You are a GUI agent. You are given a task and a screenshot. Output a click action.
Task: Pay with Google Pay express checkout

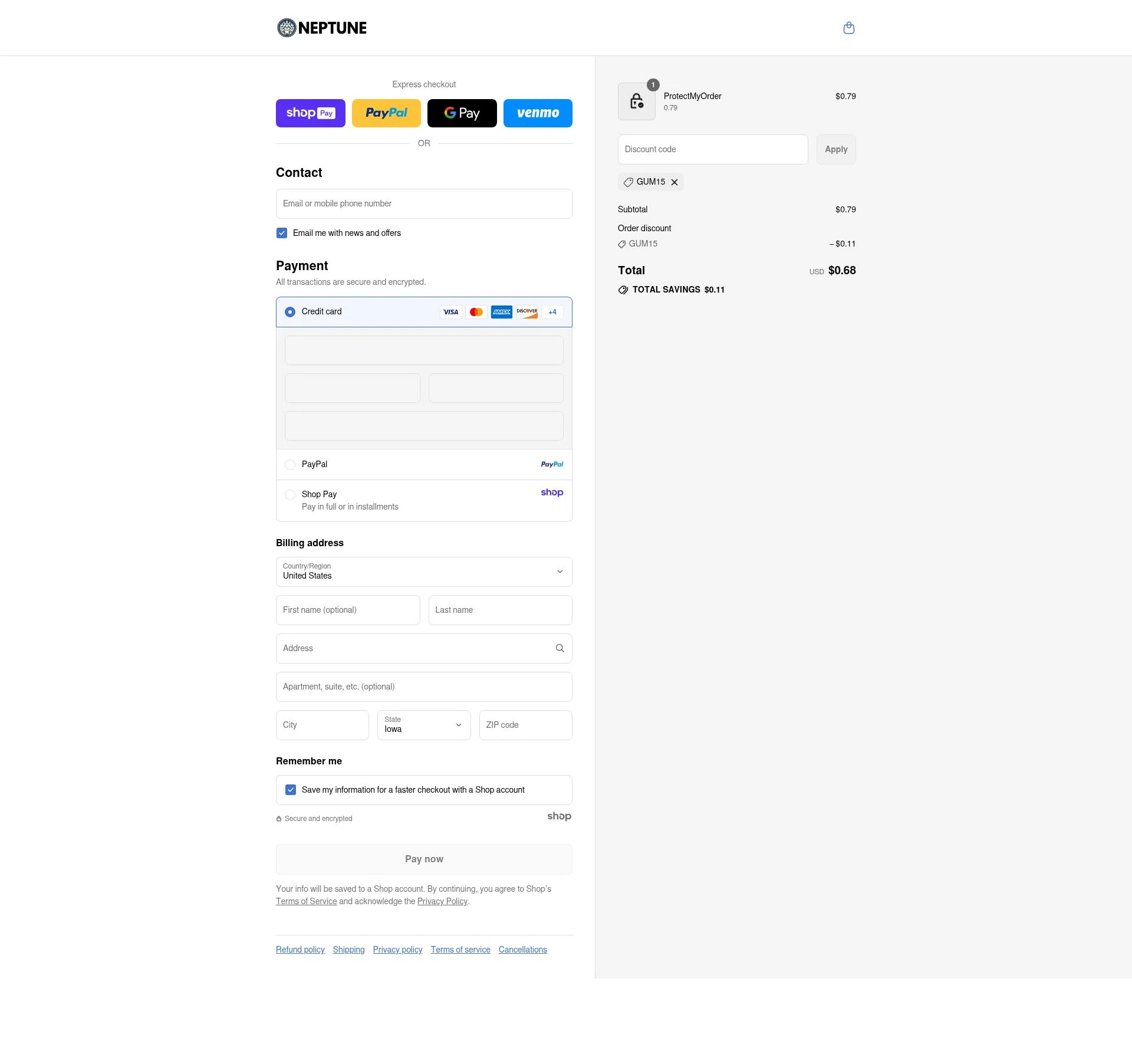click(x=462, y=113)
